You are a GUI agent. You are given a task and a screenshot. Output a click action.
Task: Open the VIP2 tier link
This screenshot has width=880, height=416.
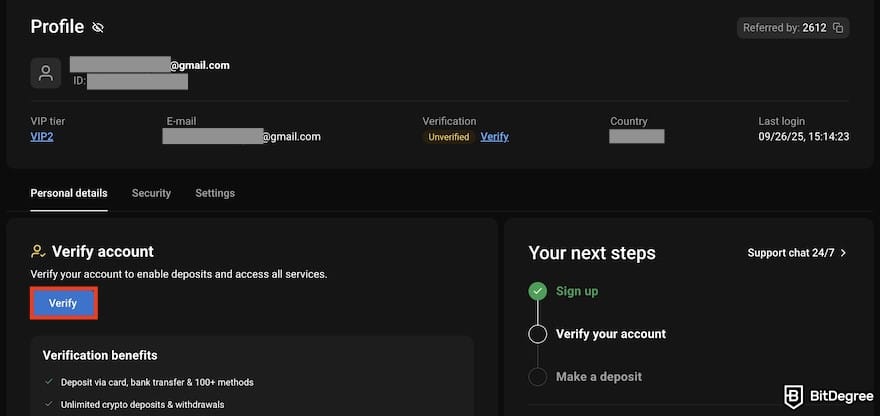coord(42,137)
